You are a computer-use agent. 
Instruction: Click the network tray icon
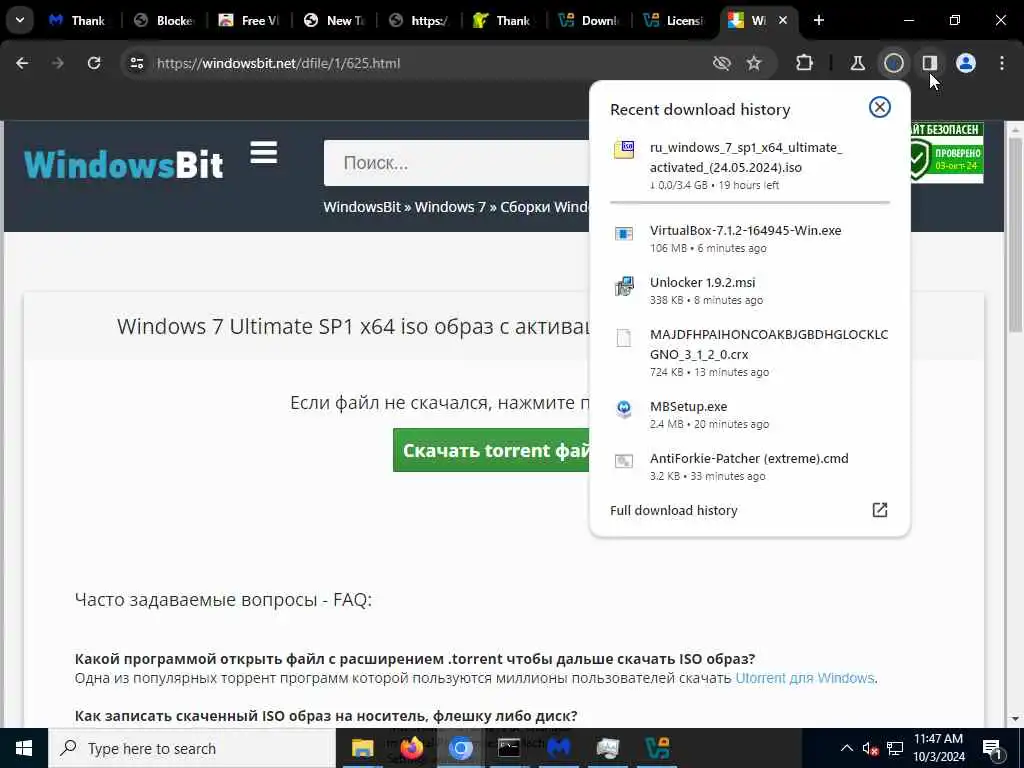[x=895, y=748]
